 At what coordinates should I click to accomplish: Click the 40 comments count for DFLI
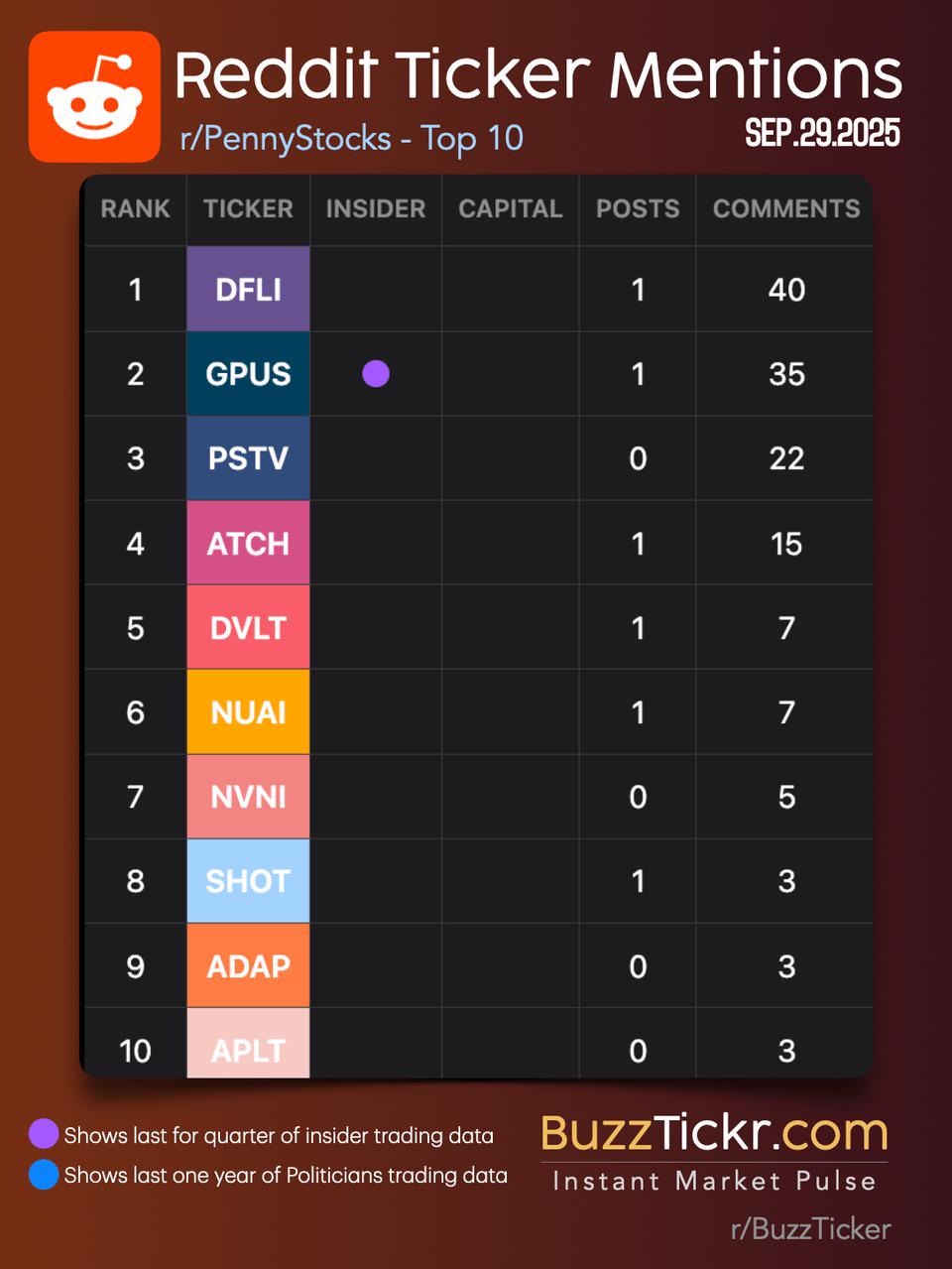coord(786,290)
